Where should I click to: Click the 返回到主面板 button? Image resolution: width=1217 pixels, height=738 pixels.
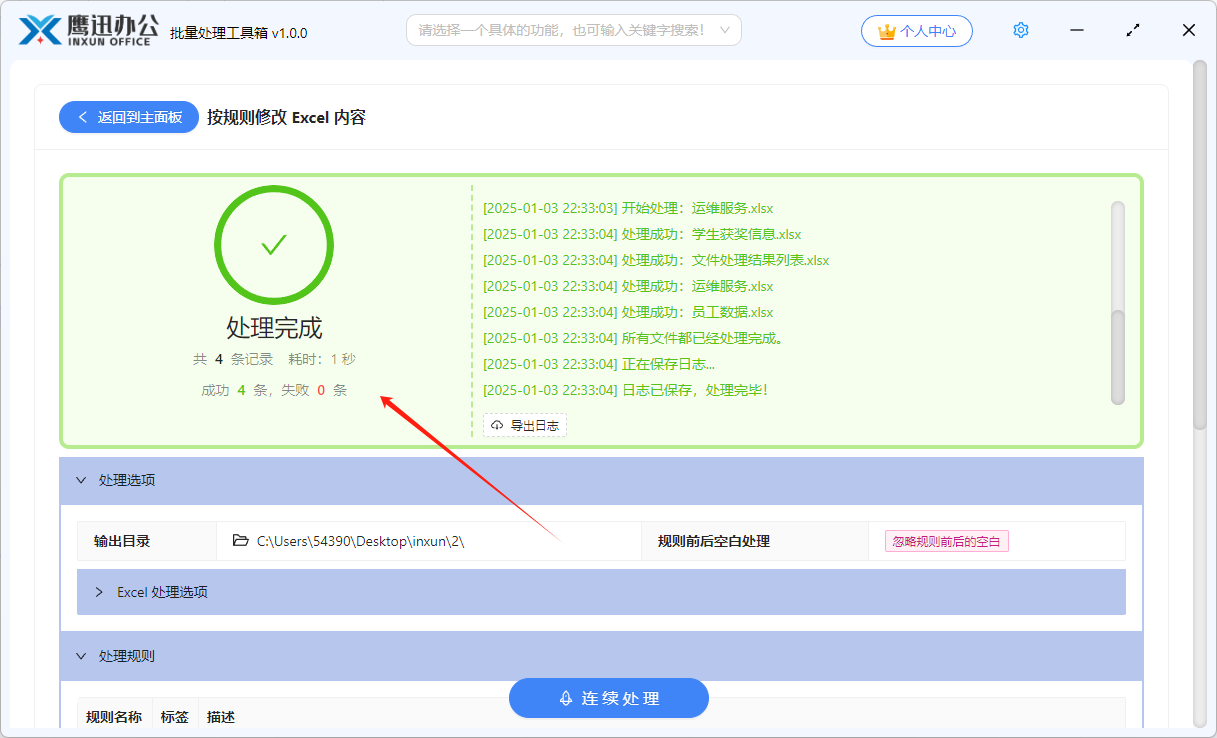pyautogui.click(x=128, y=117)
